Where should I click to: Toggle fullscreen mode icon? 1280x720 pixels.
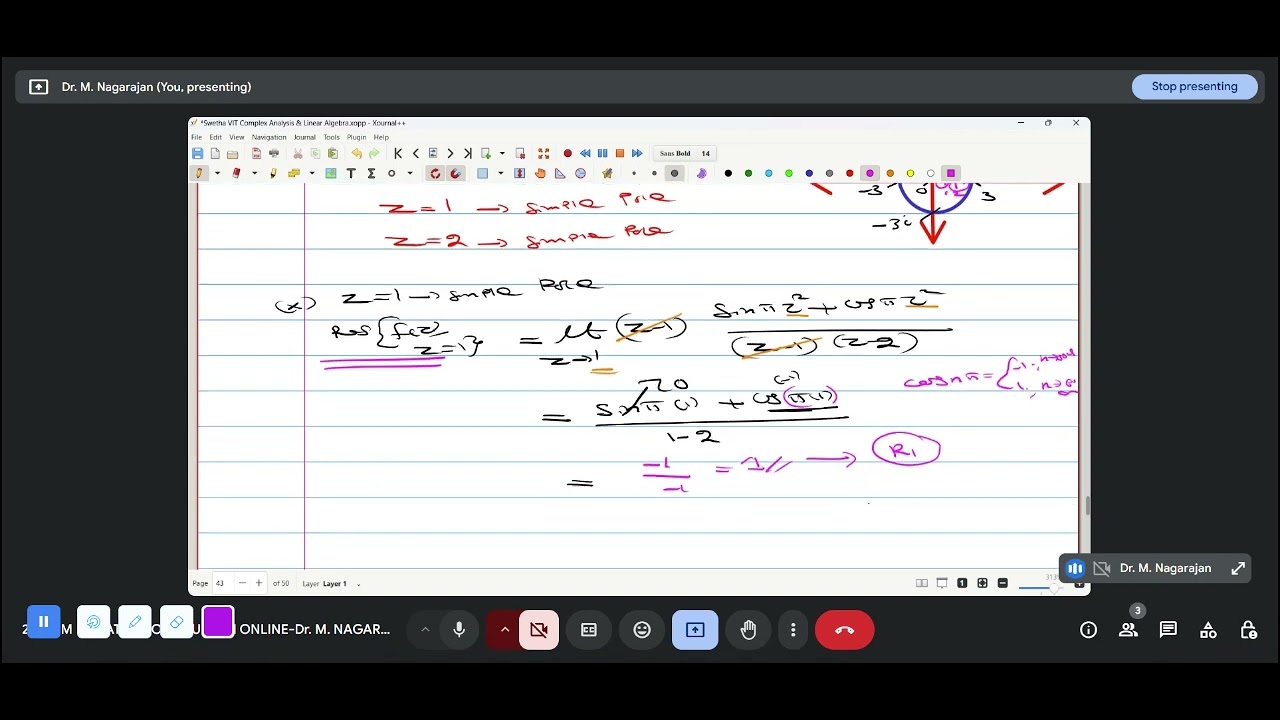[544, 153]
